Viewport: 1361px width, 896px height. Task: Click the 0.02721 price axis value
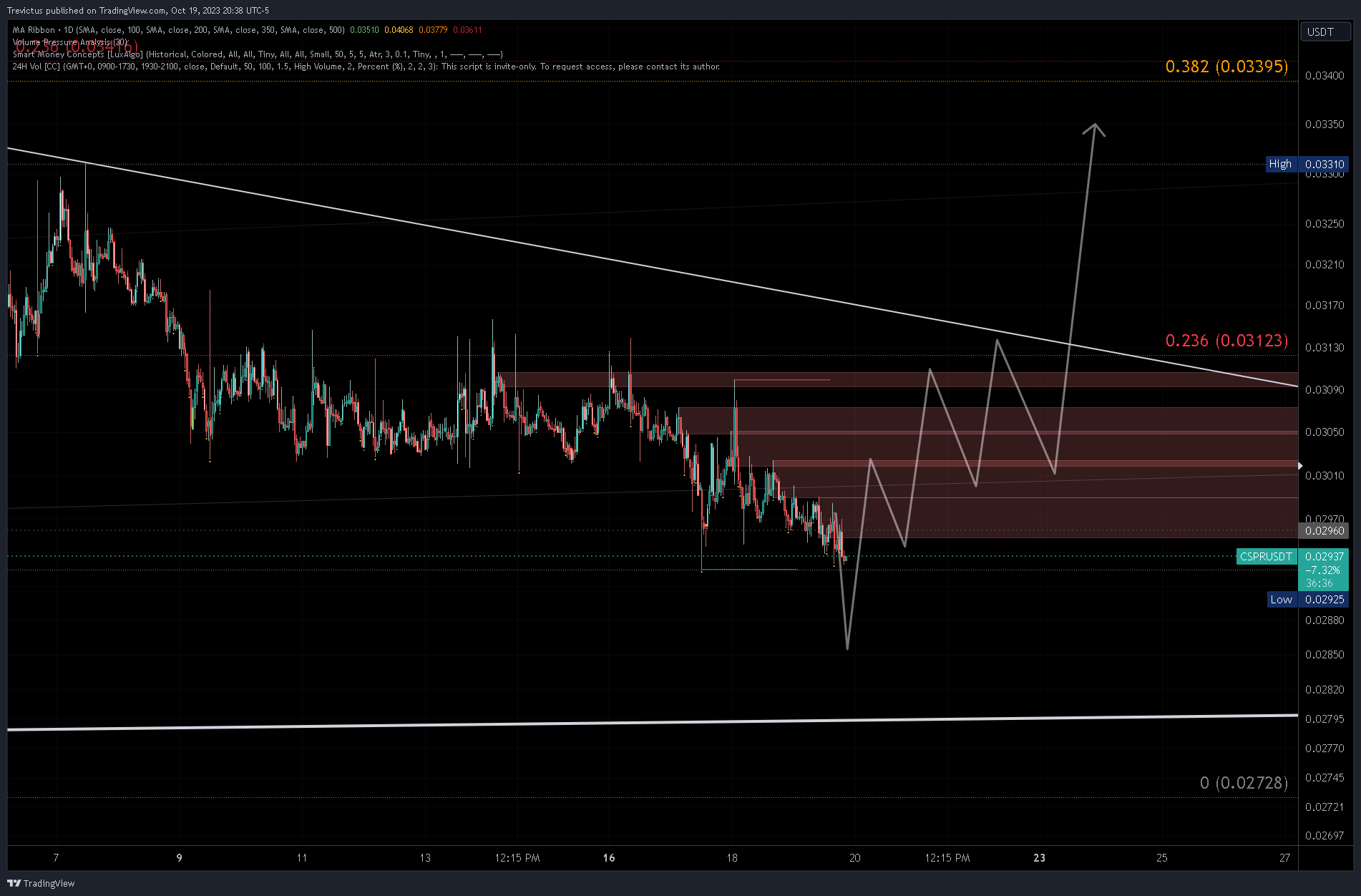tap(1325, 807)
